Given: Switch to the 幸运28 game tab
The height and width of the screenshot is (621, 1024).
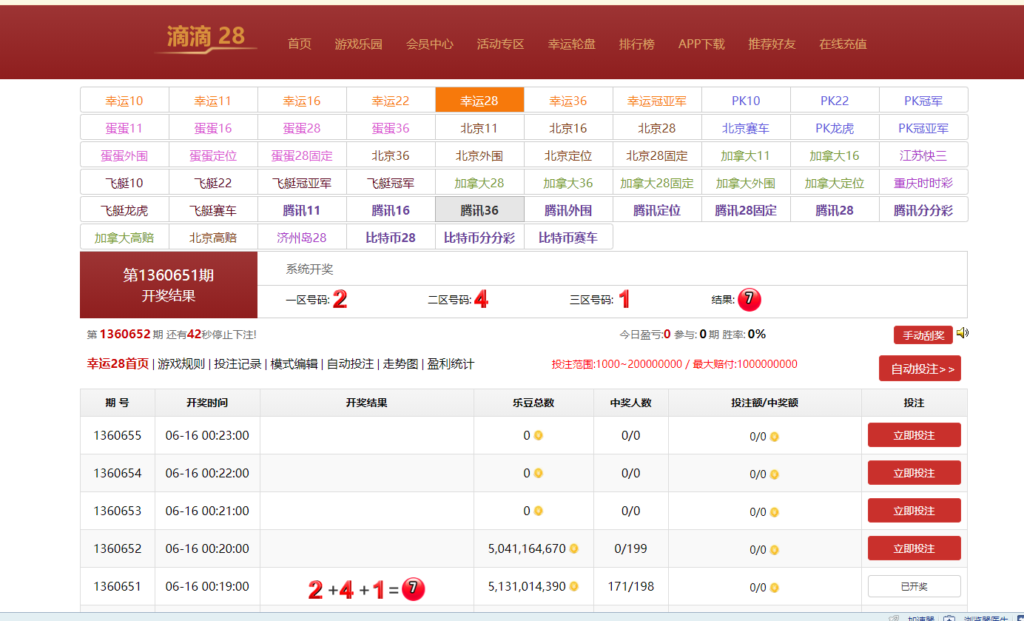Looking at the screenshot, I should 480,100.
